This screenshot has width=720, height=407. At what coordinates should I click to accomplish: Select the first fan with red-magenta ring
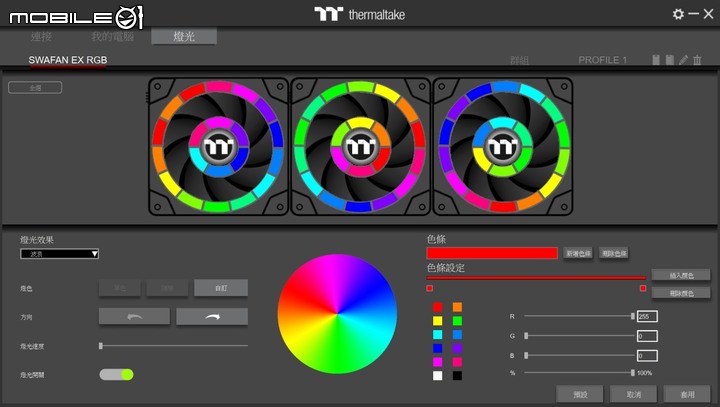(219, 147)
